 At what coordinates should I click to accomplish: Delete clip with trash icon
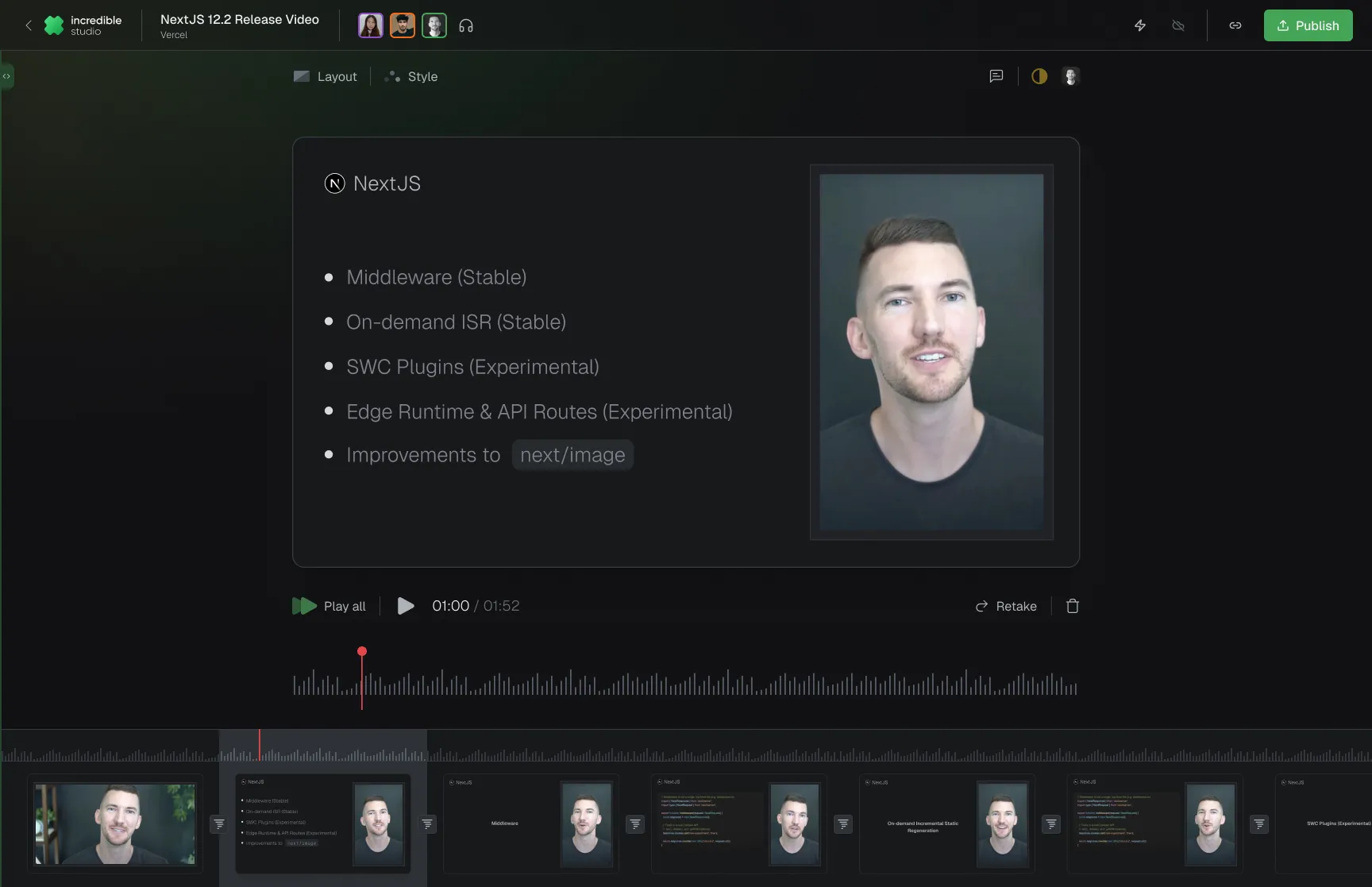(x=1072, y=606)
